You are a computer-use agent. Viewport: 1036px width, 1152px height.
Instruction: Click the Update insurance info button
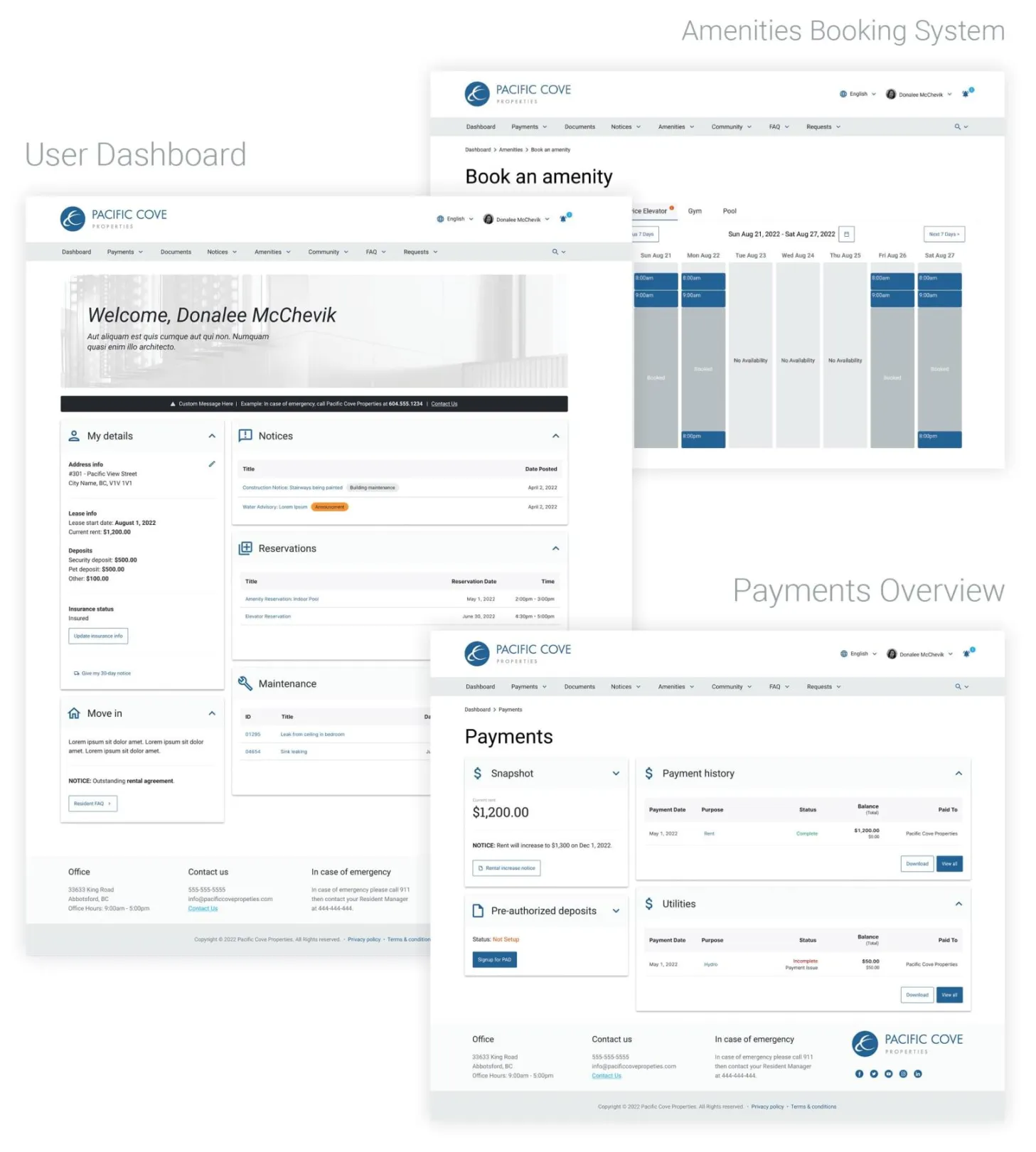[98, 636]
